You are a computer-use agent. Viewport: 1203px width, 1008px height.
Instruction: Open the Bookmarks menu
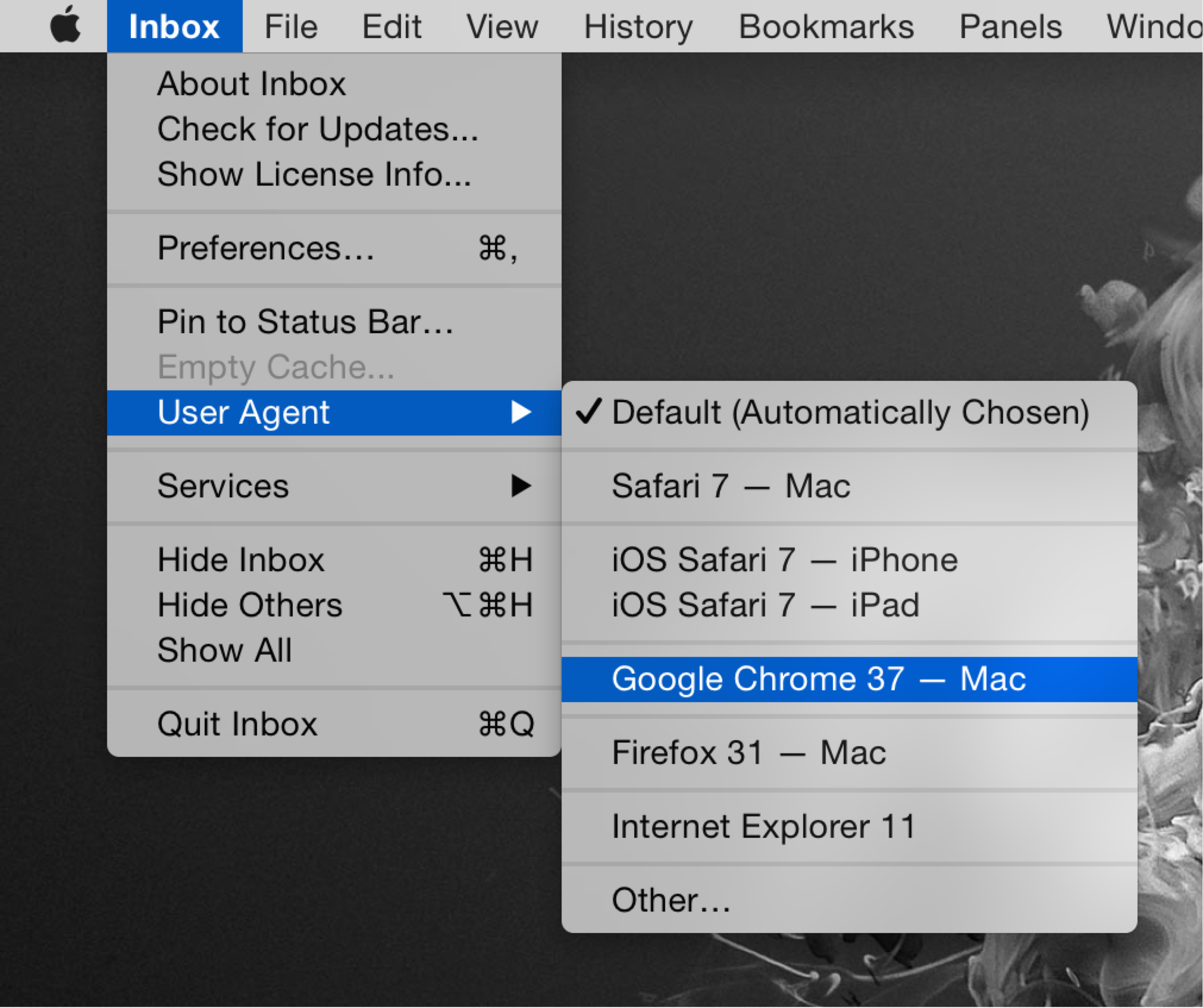(825, 27)
